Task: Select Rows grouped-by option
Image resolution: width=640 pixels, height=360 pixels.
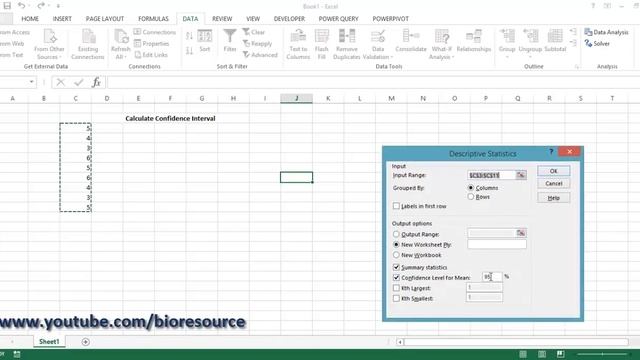Action: (x=471, y=197)
